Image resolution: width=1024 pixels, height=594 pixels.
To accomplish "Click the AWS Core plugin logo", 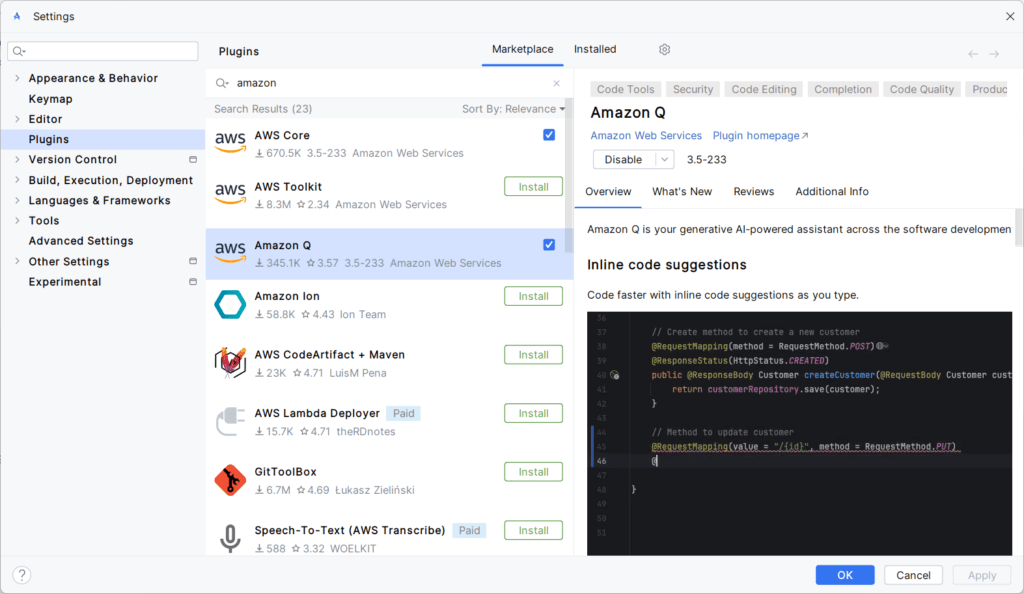I will tap(231, 142).
